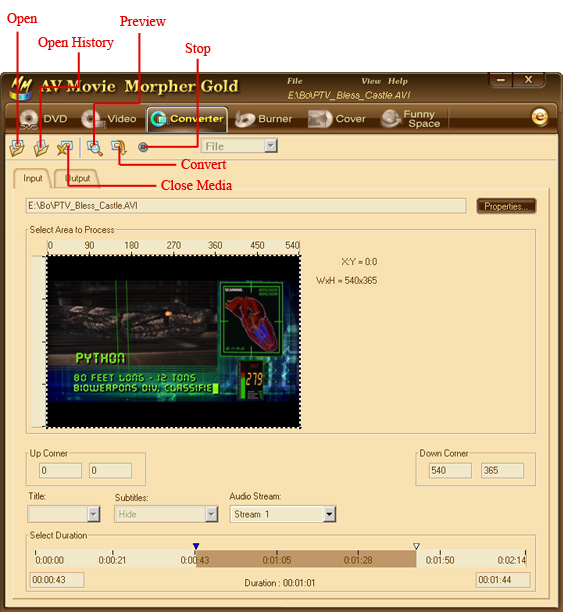Open the Funny Space module
The image size is (563, 612).
point(411,119)
